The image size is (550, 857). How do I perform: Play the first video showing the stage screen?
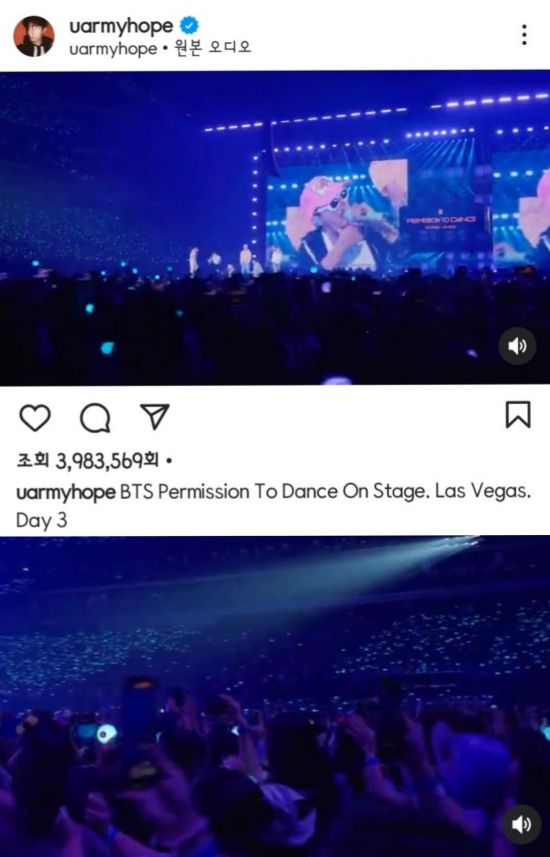pyautogui.click(x=275, y=228)
